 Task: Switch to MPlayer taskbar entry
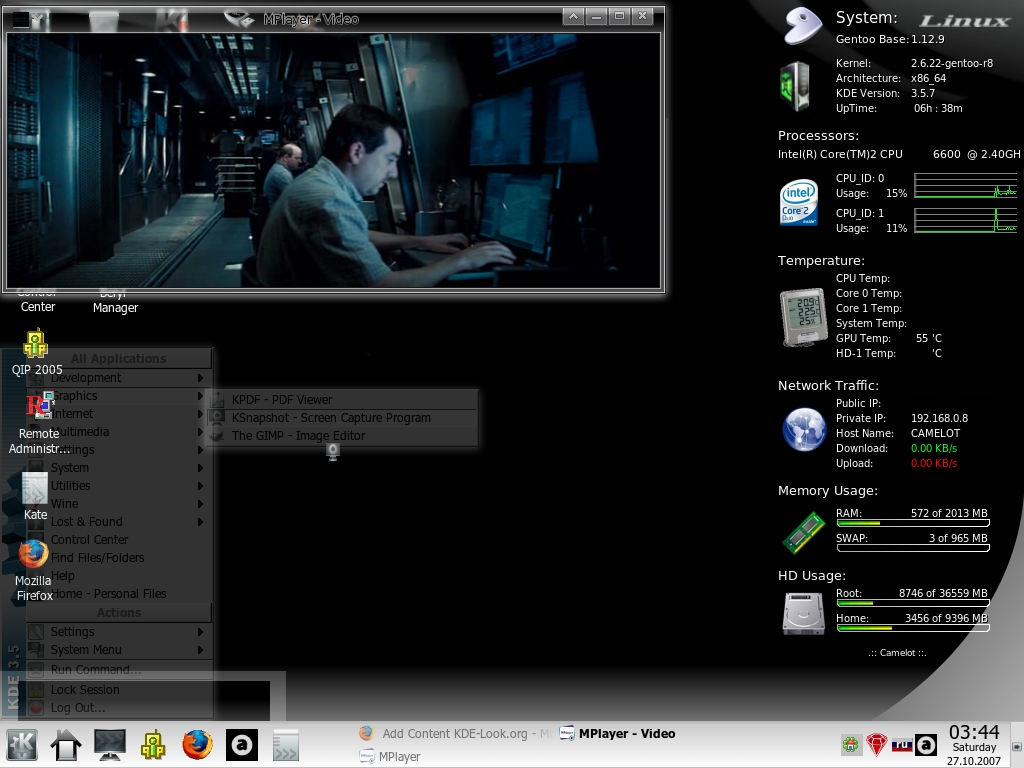click(390, 757)
